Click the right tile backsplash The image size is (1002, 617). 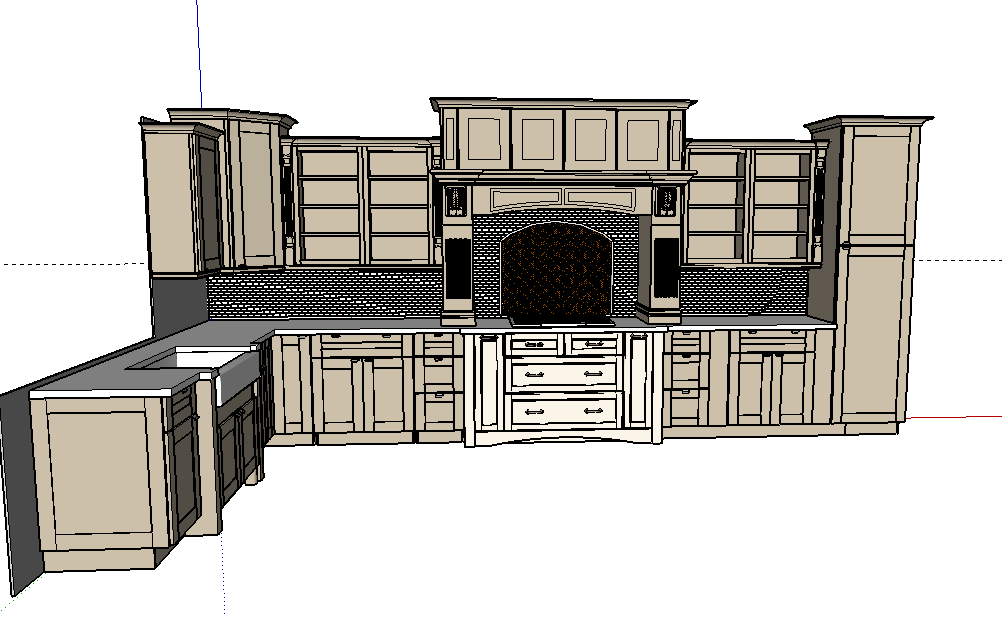[744, 291]
